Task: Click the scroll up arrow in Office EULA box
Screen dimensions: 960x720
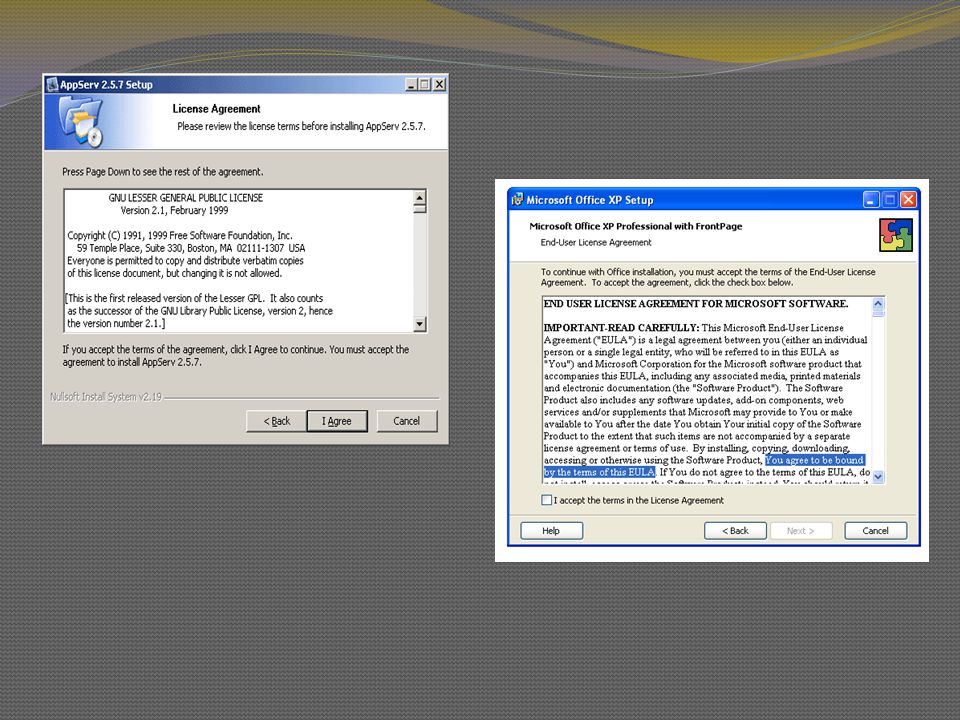Action: click(878, 304)
